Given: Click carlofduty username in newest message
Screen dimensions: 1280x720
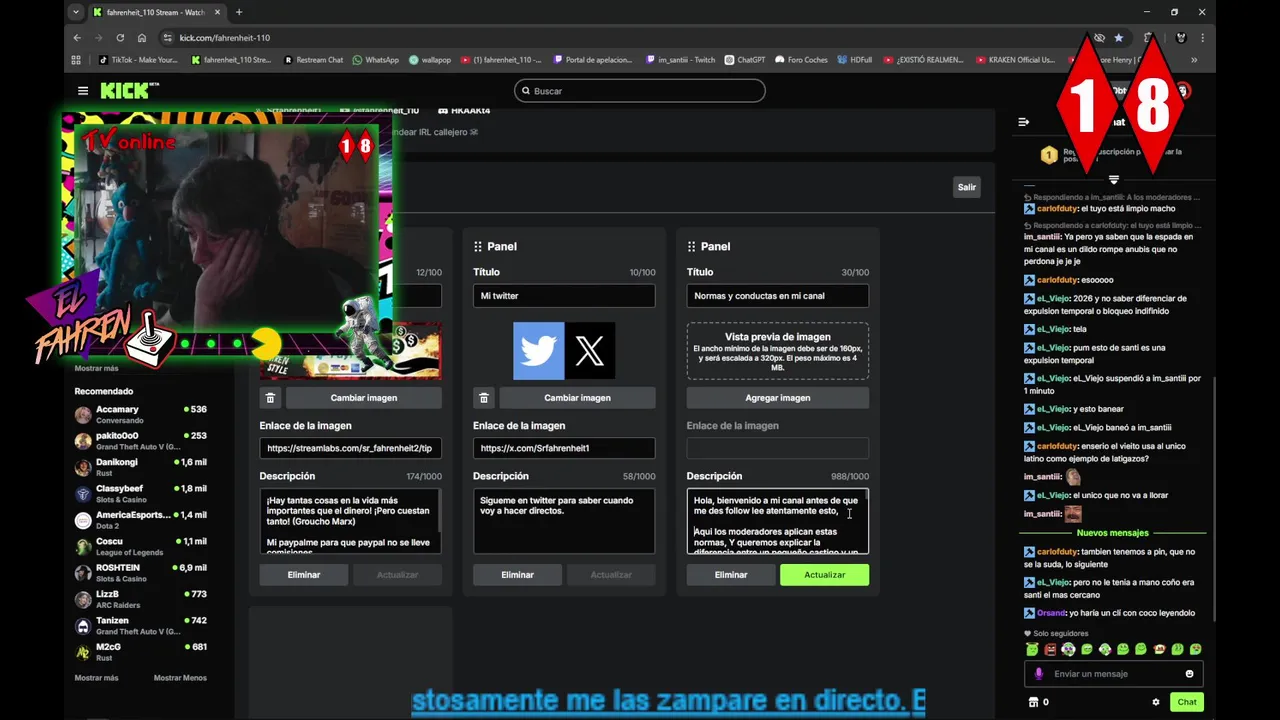Looking at the screenshot, I should [1057, 552].
